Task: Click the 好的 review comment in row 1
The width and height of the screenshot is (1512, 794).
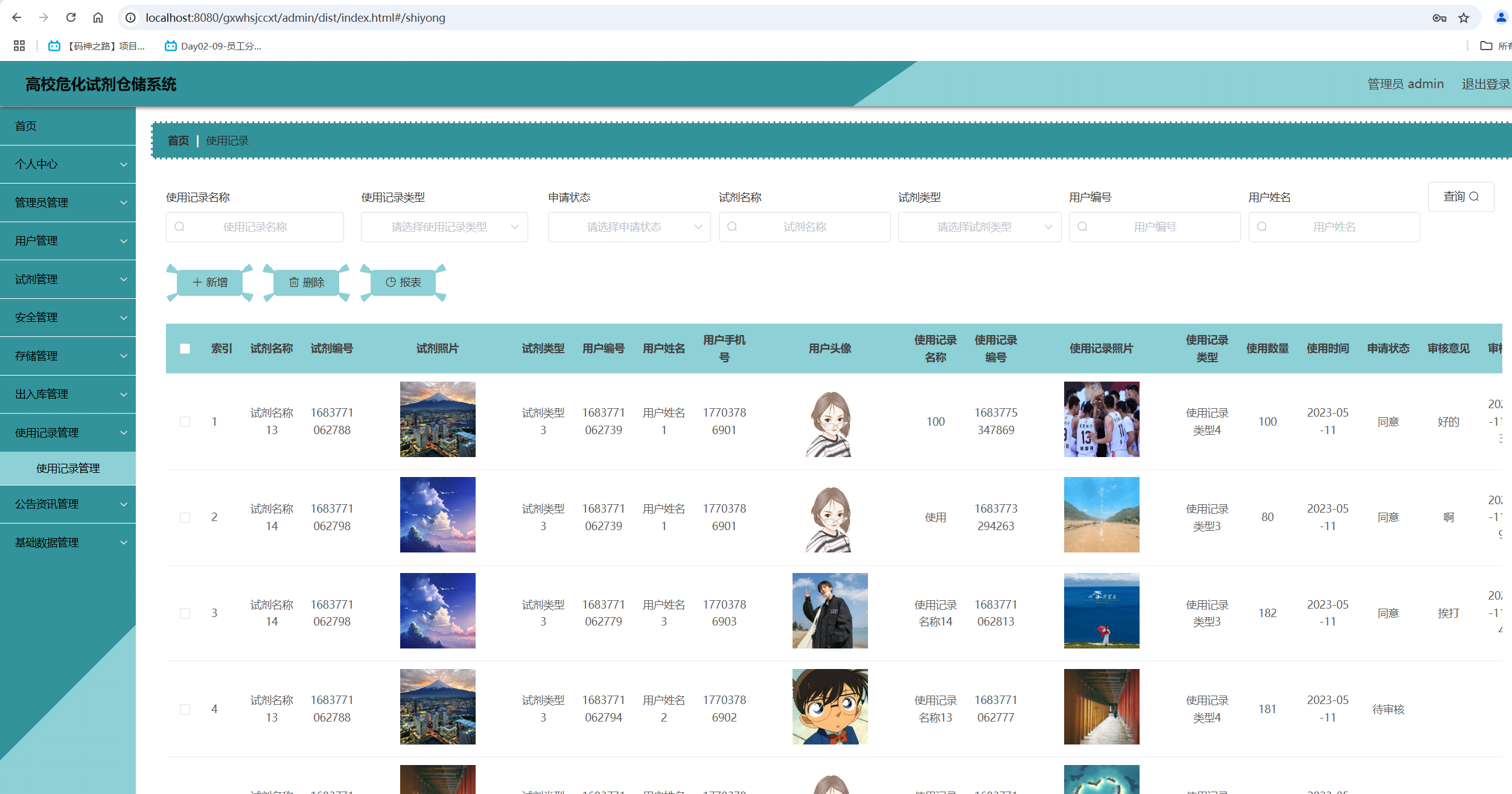Action: 1449,421
